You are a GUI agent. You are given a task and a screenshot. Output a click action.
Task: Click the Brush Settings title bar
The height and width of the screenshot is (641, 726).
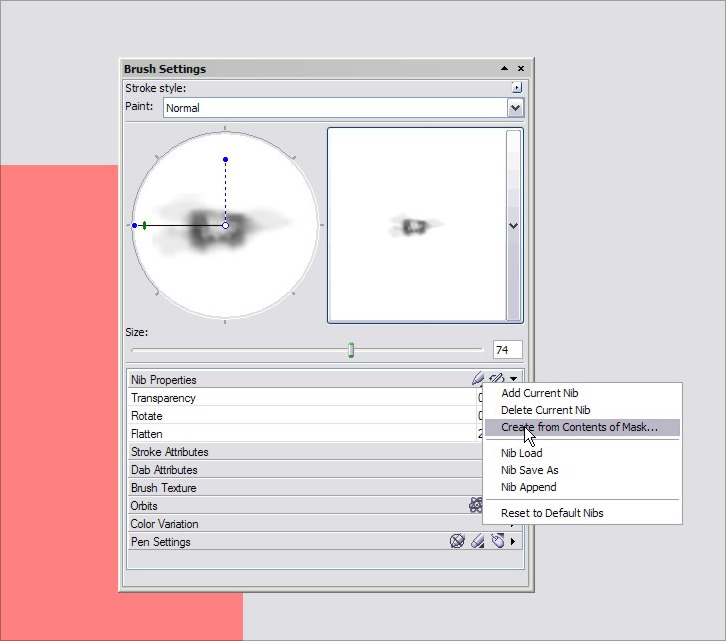(326, 69)
